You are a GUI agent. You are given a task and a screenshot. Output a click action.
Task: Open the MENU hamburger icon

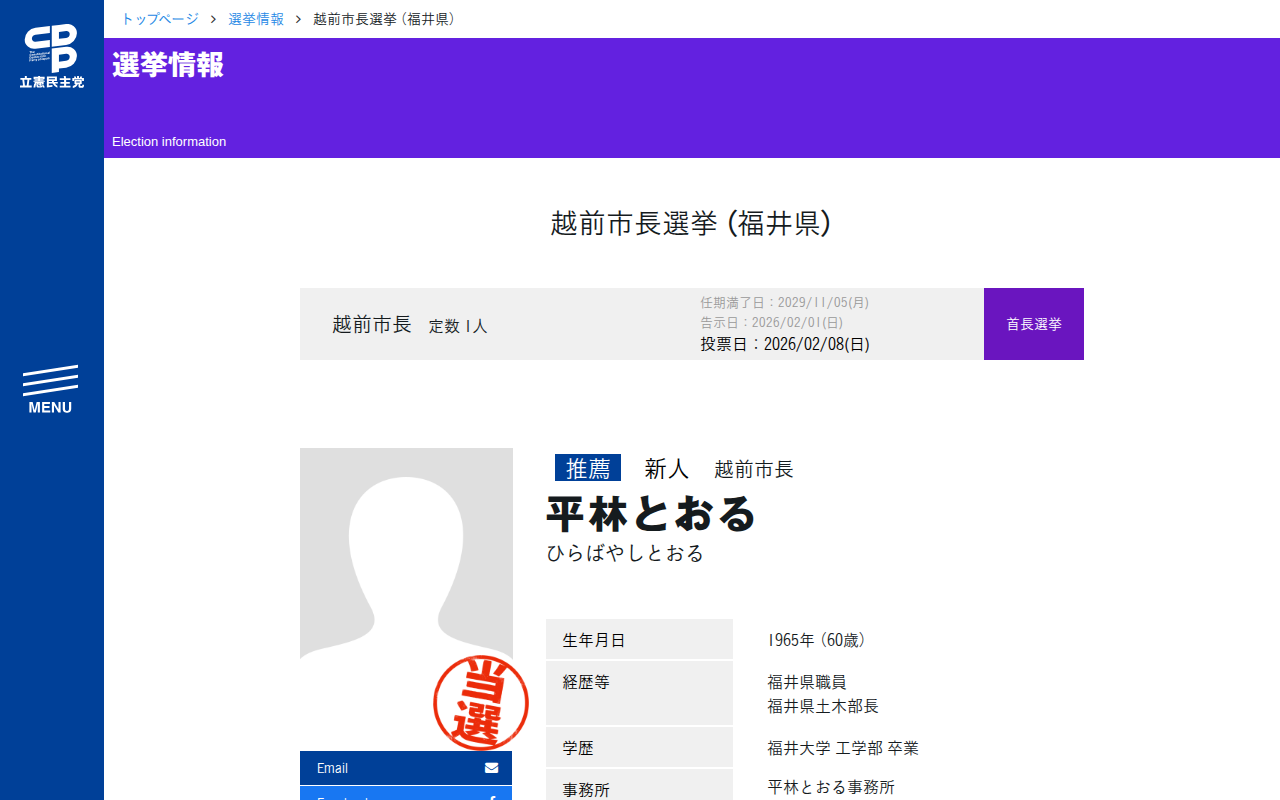pyautogui.click(x=50, y=390)
